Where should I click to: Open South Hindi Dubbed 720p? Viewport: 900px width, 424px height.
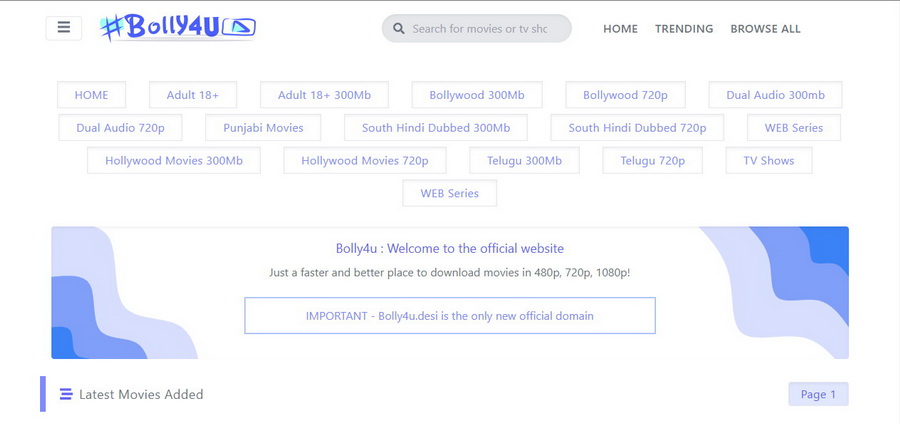coord(637,127)
